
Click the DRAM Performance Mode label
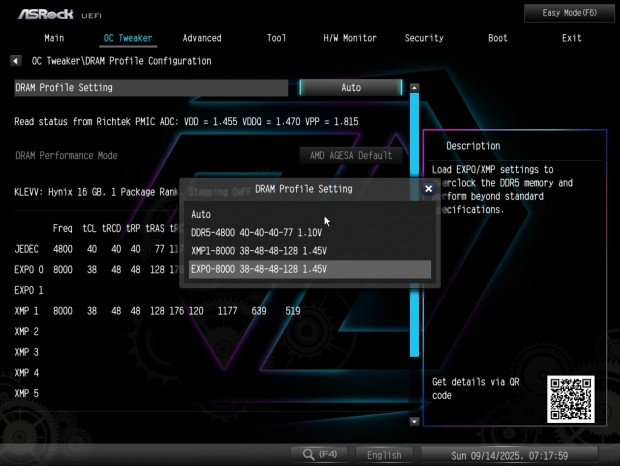click(66, 155)
